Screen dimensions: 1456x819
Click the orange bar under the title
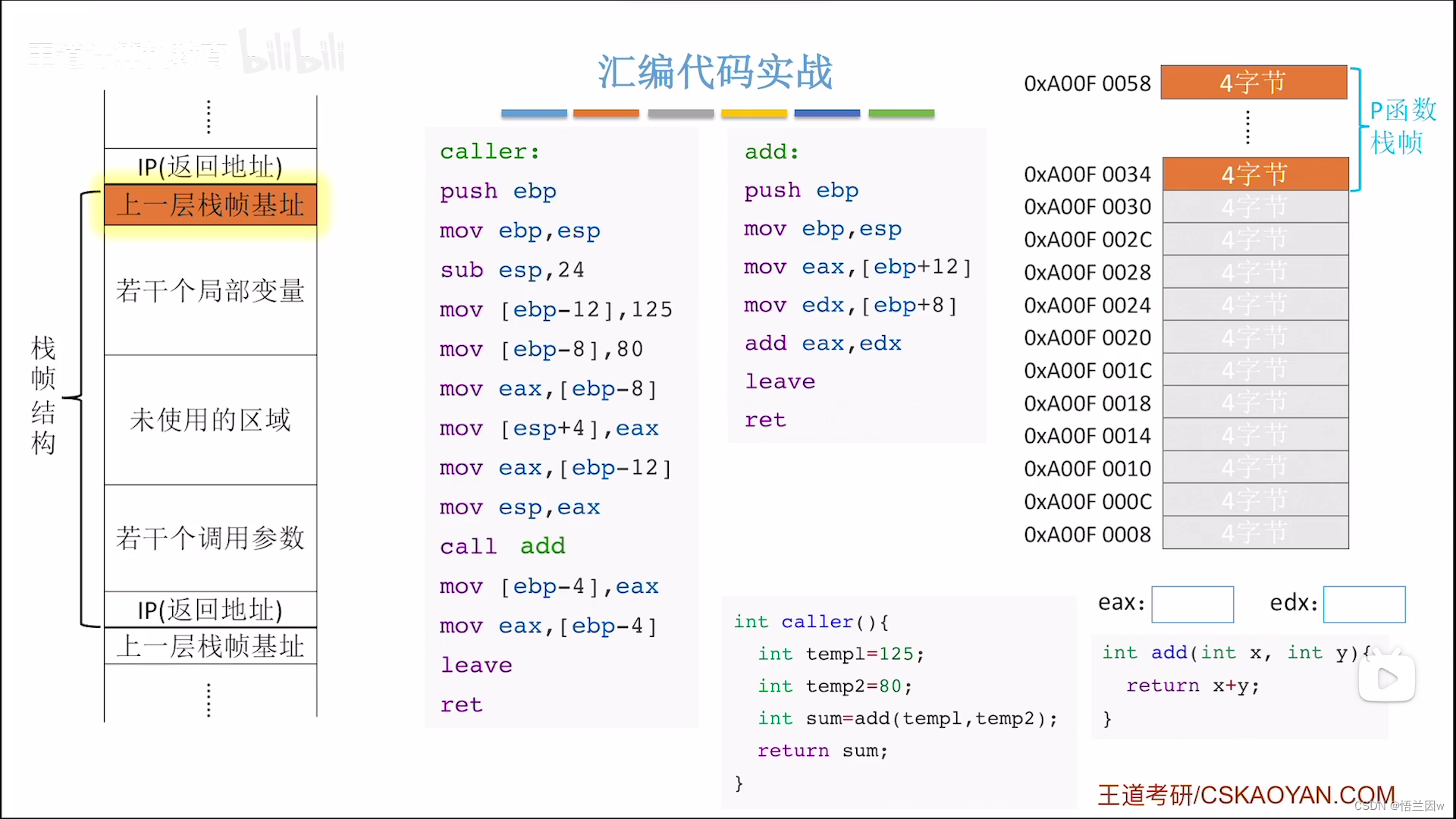606,113
